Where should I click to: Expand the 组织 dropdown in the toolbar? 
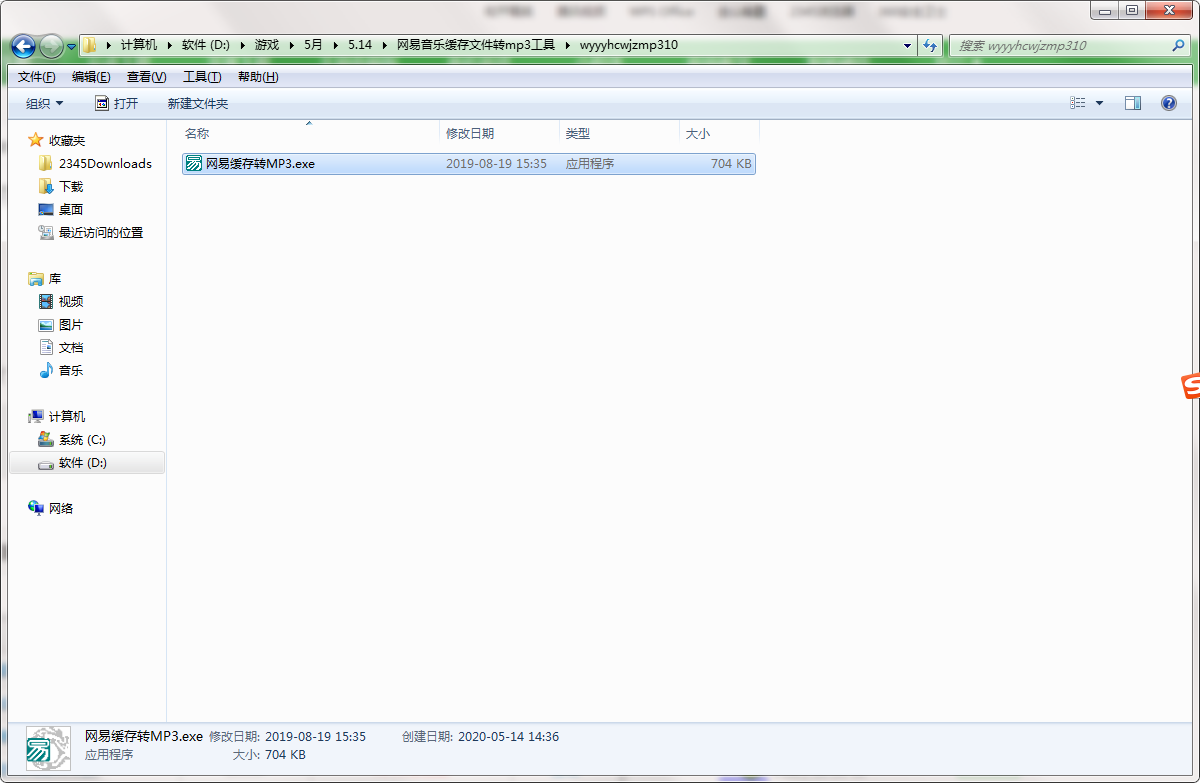tap(44, 103)
